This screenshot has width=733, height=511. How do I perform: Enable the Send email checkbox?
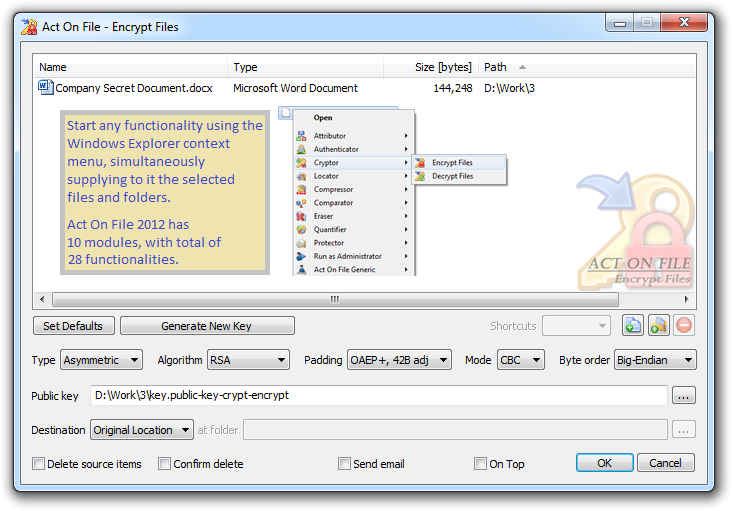pyautogui.click(x=344, y=464)
